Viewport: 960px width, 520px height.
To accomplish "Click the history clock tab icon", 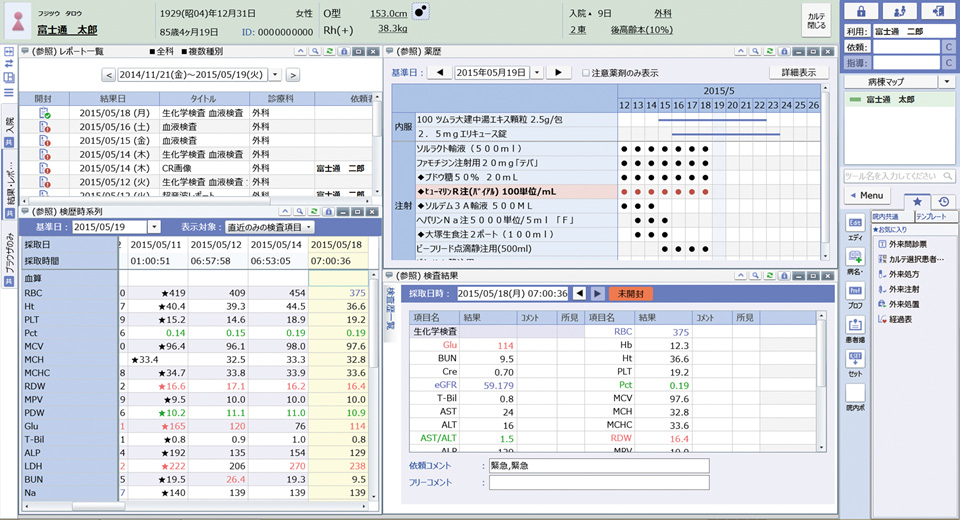I will (943, 202).
